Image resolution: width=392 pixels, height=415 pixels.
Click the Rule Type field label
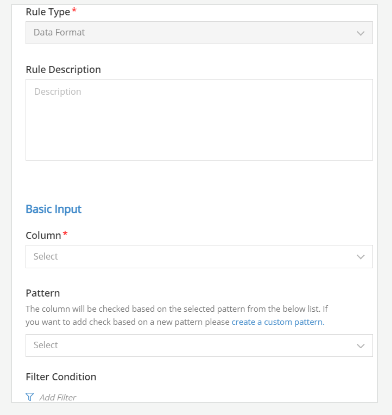48,12
